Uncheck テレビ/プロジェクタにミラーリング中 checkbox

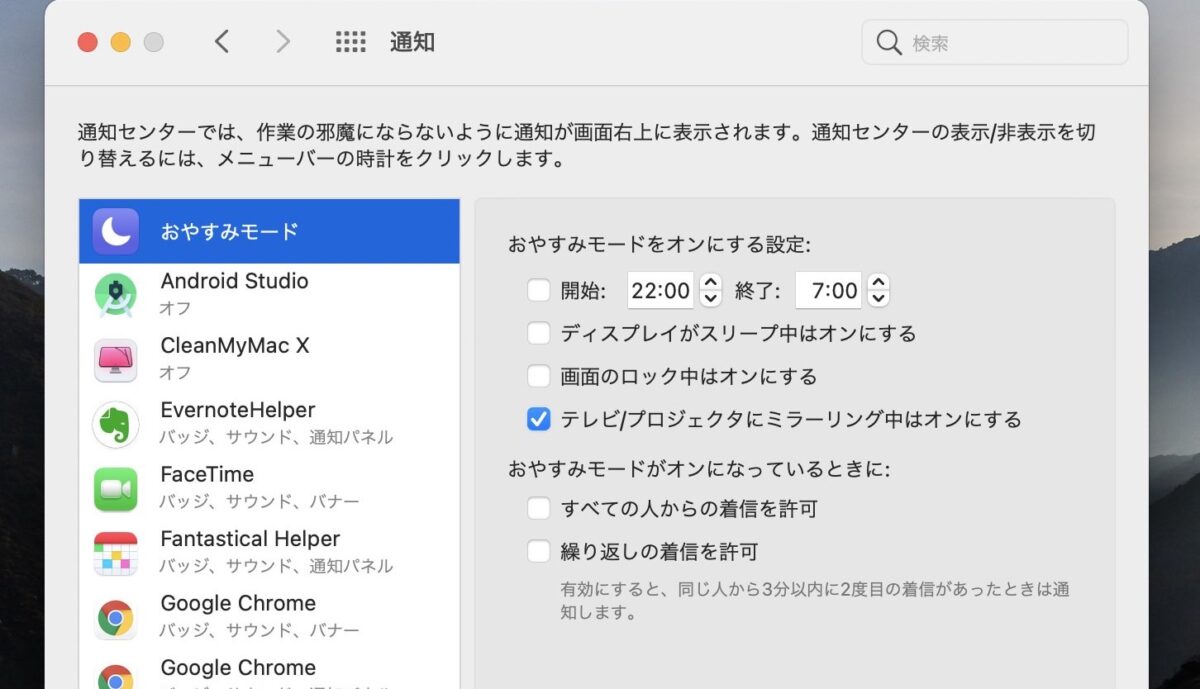(539, 419)
